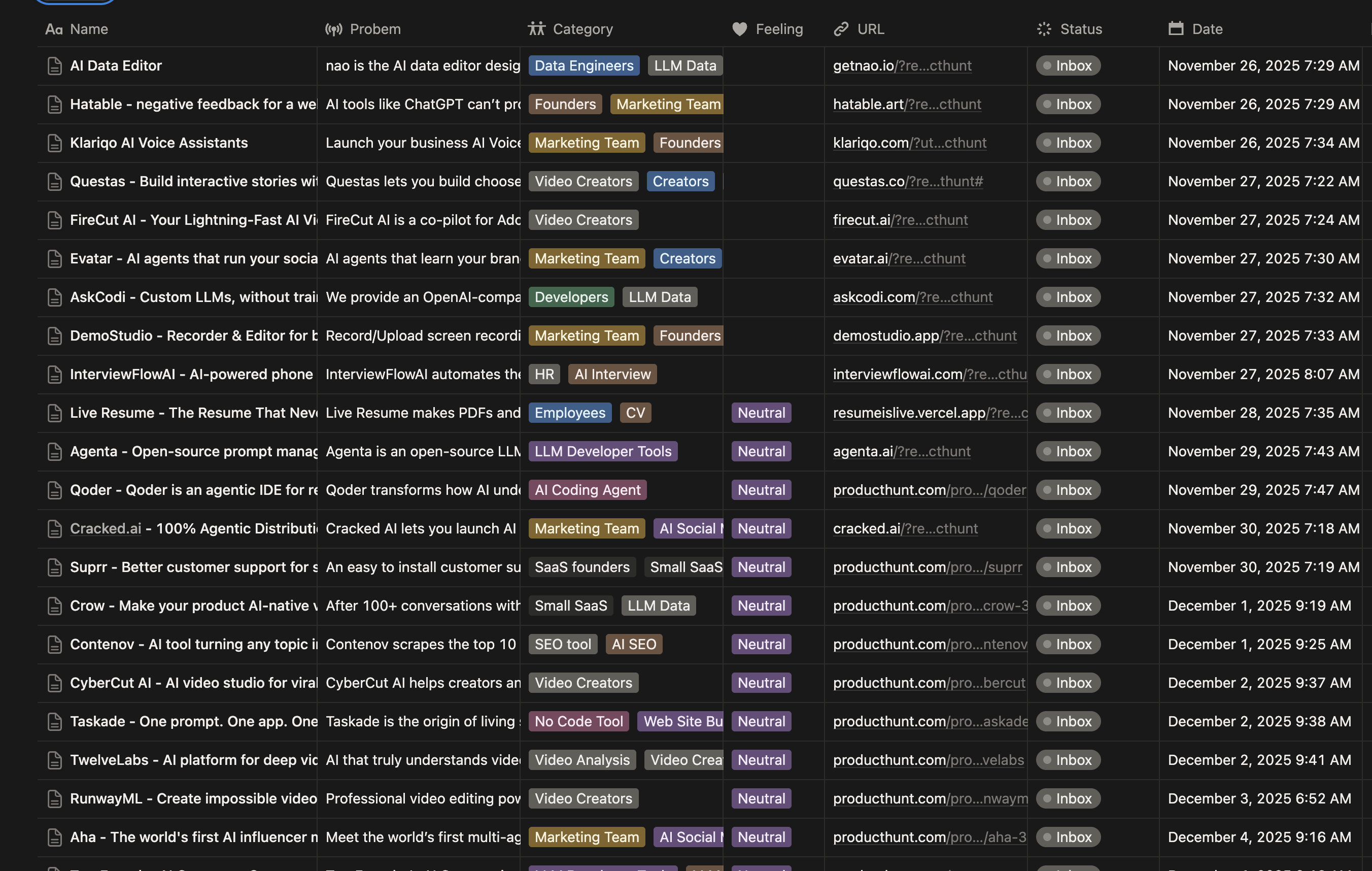The height and width of the screenshot is (871, 1372).
Task: Select the Data Engineers category tag
Action: 584,65
